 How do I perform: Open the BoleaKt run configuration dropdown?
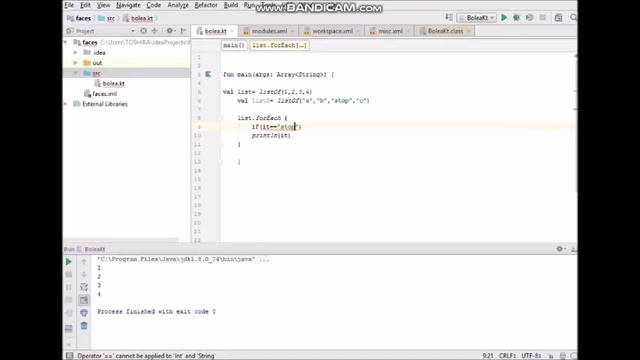pos(476,18)
